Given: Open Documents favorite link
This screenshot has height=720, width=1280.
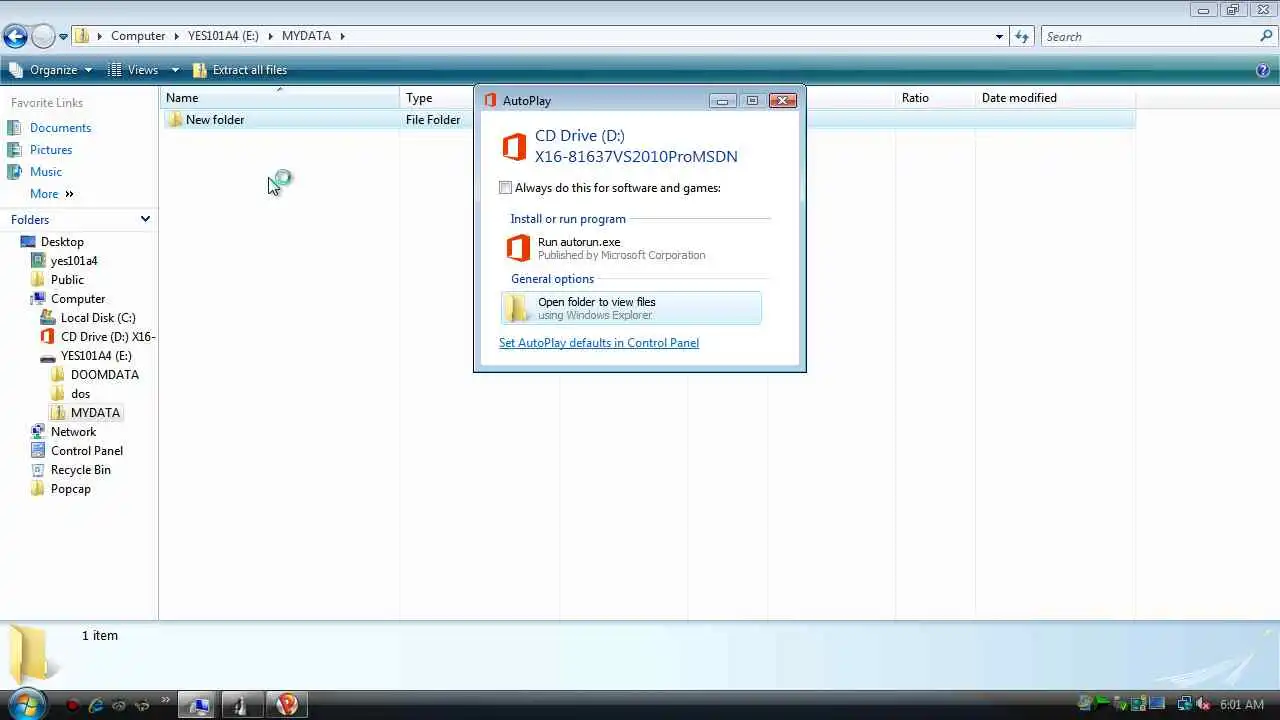Looking at the screenshot, I should (x=60, y=128).
